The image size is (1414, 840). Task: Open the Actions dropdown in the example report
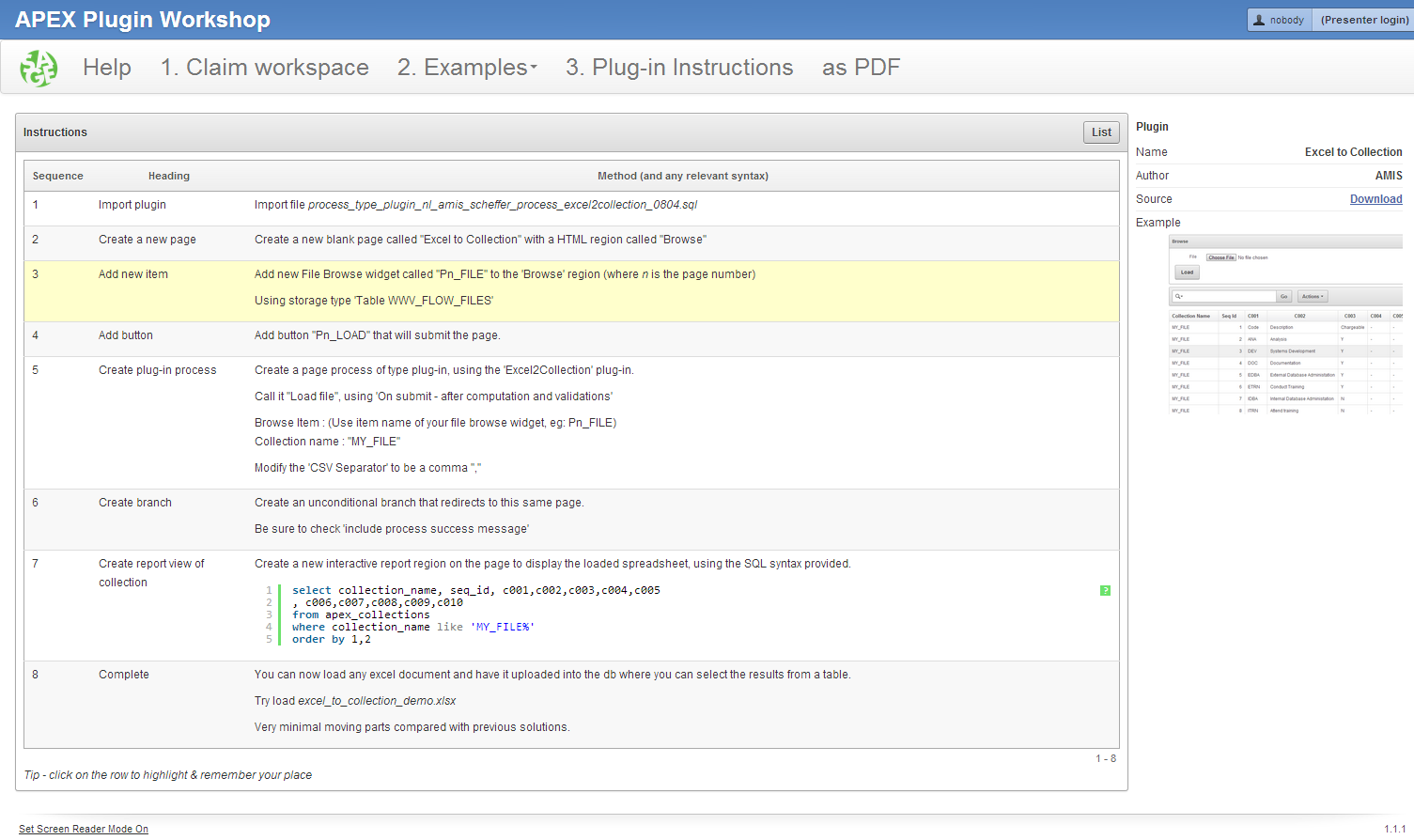pos(1313,296)
